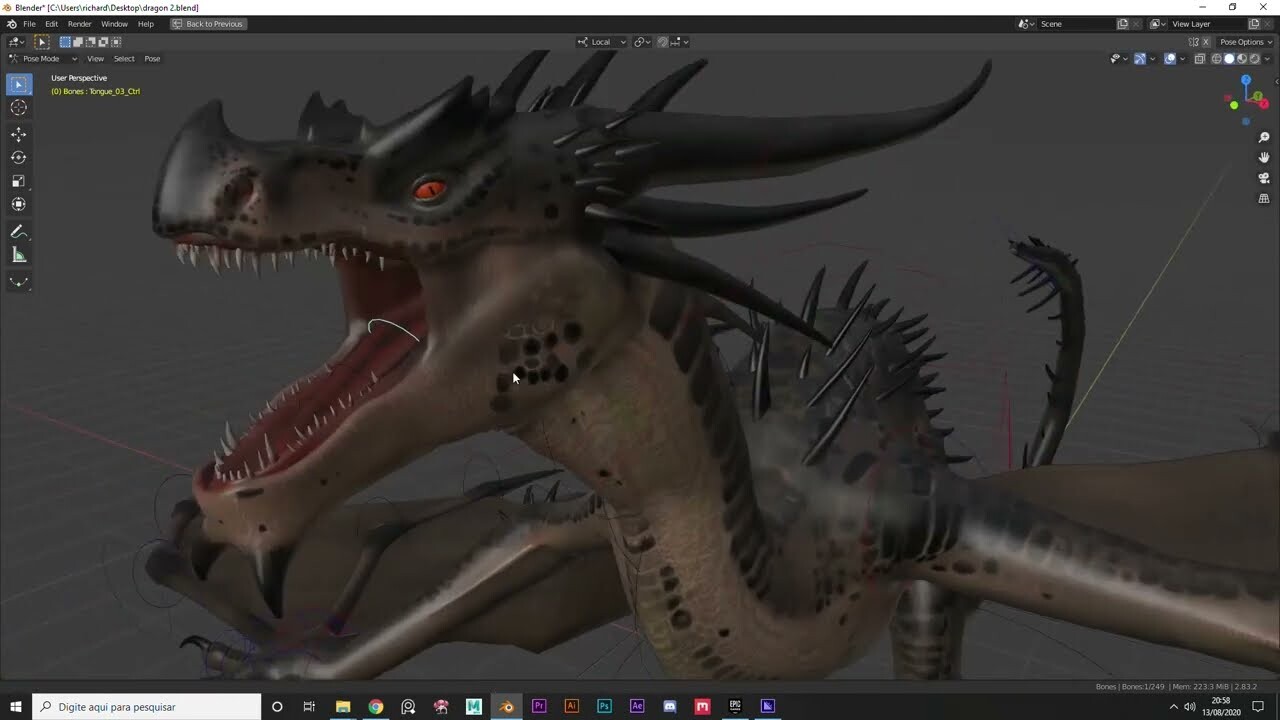Enable the snapping magnet icon
Viewport: 1280px width, 720px height.
click(664, 42)
